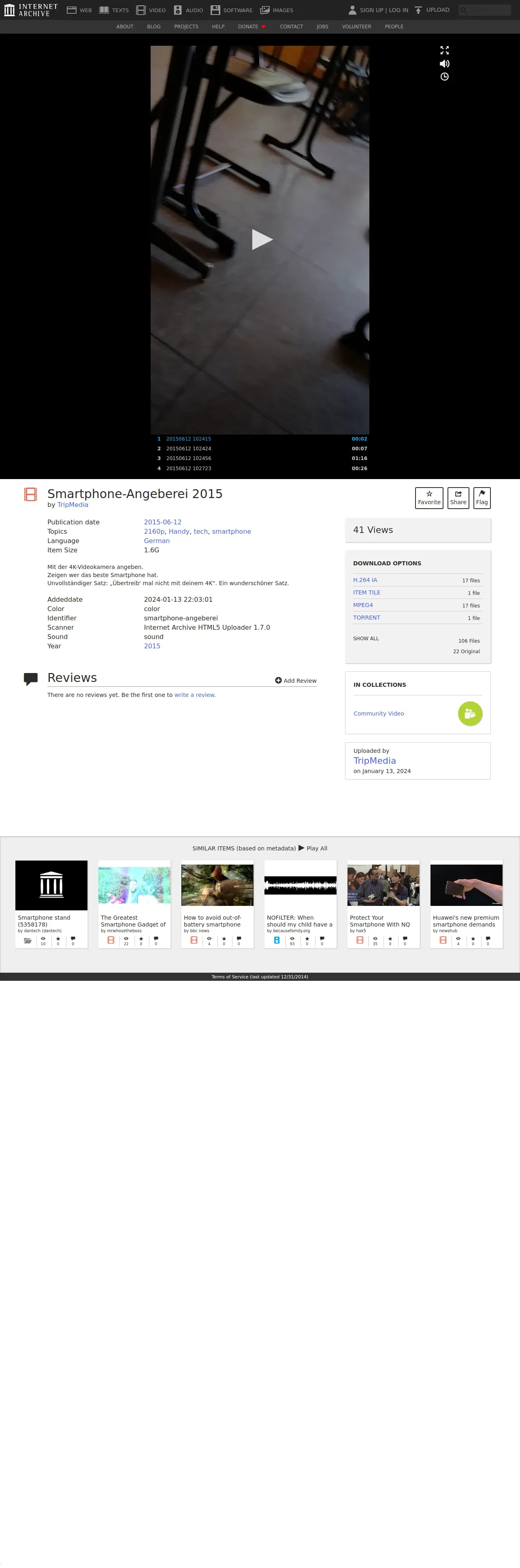Mute the video with speaker icon
Image resolution: width=520 pixels, height=1568 pixels.
445,63
